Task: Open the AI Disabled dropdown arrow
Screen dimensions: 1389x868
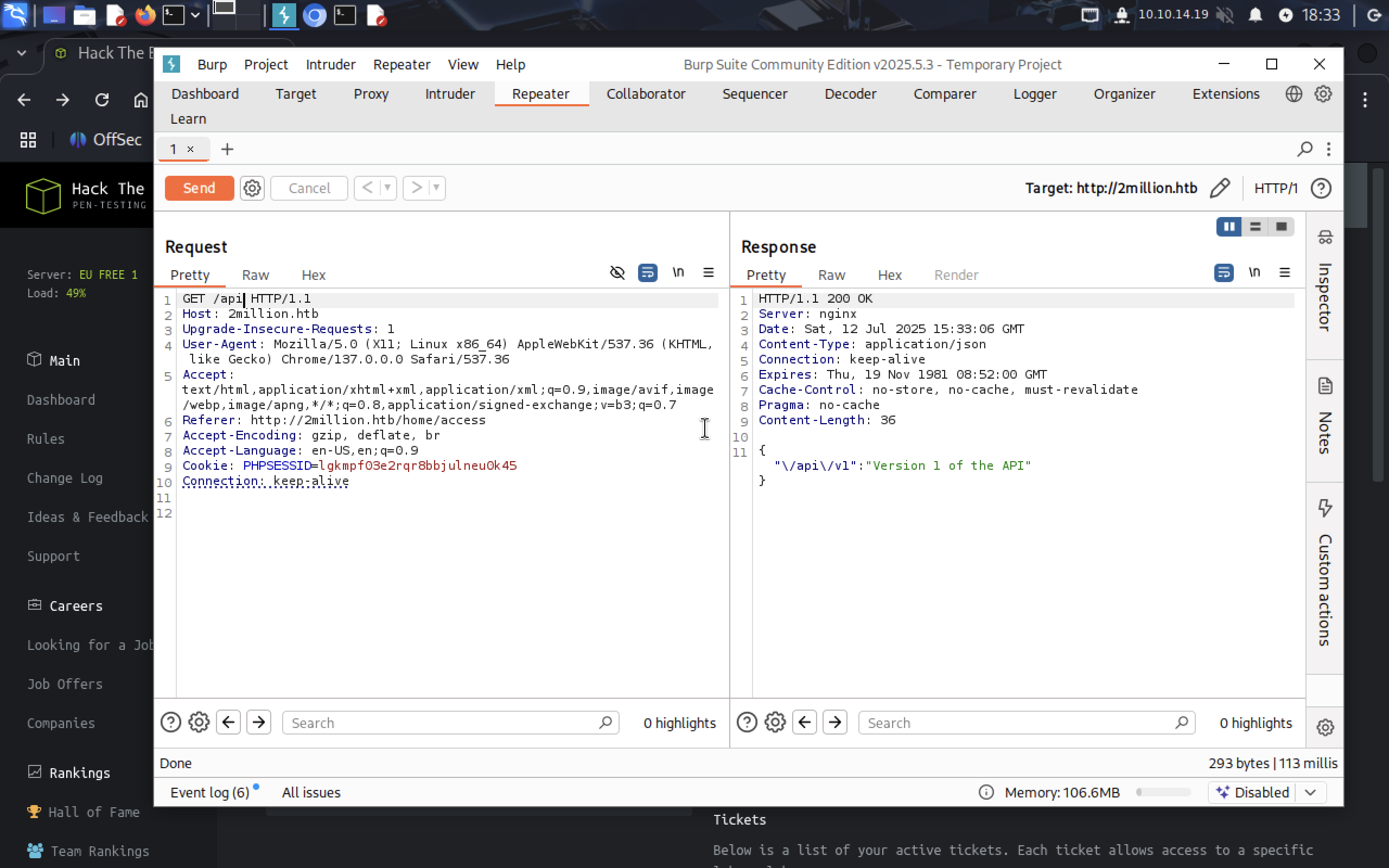Action: point(1310,792)
